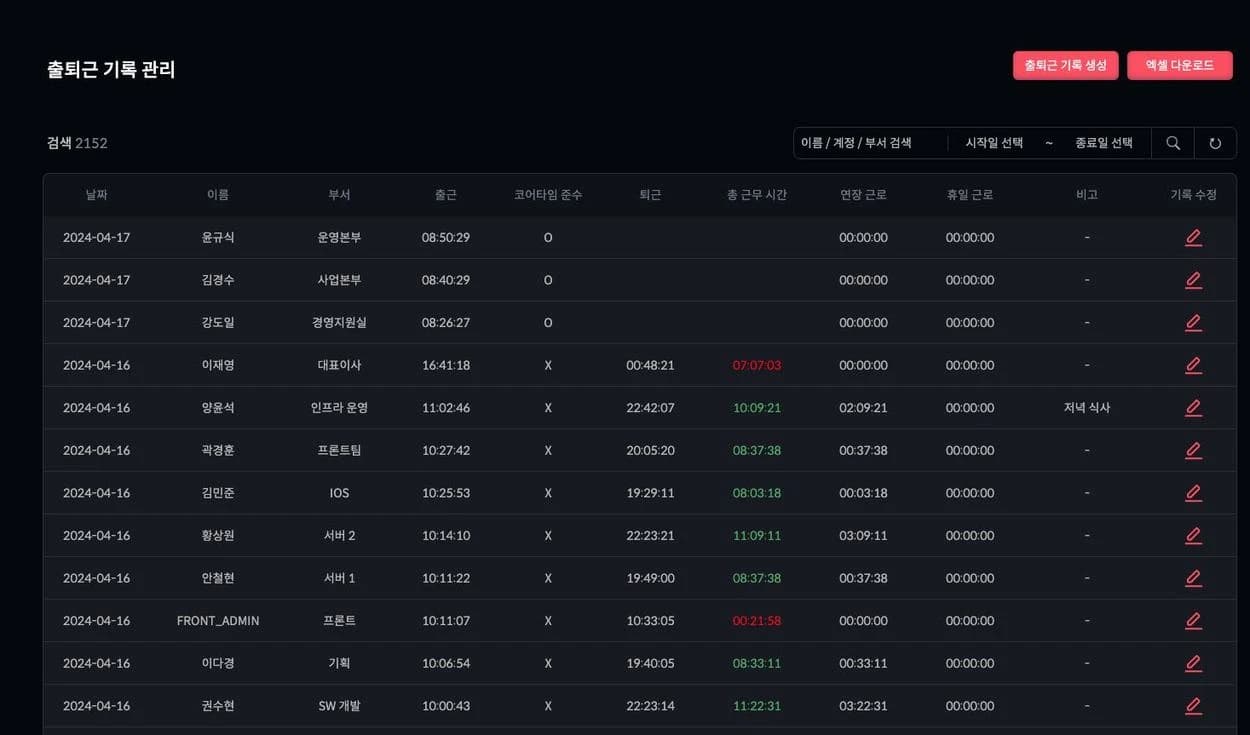The image size is (1250, 735).
Task: Click the 코어타임 준수 column header
Action: coord(548,195)
